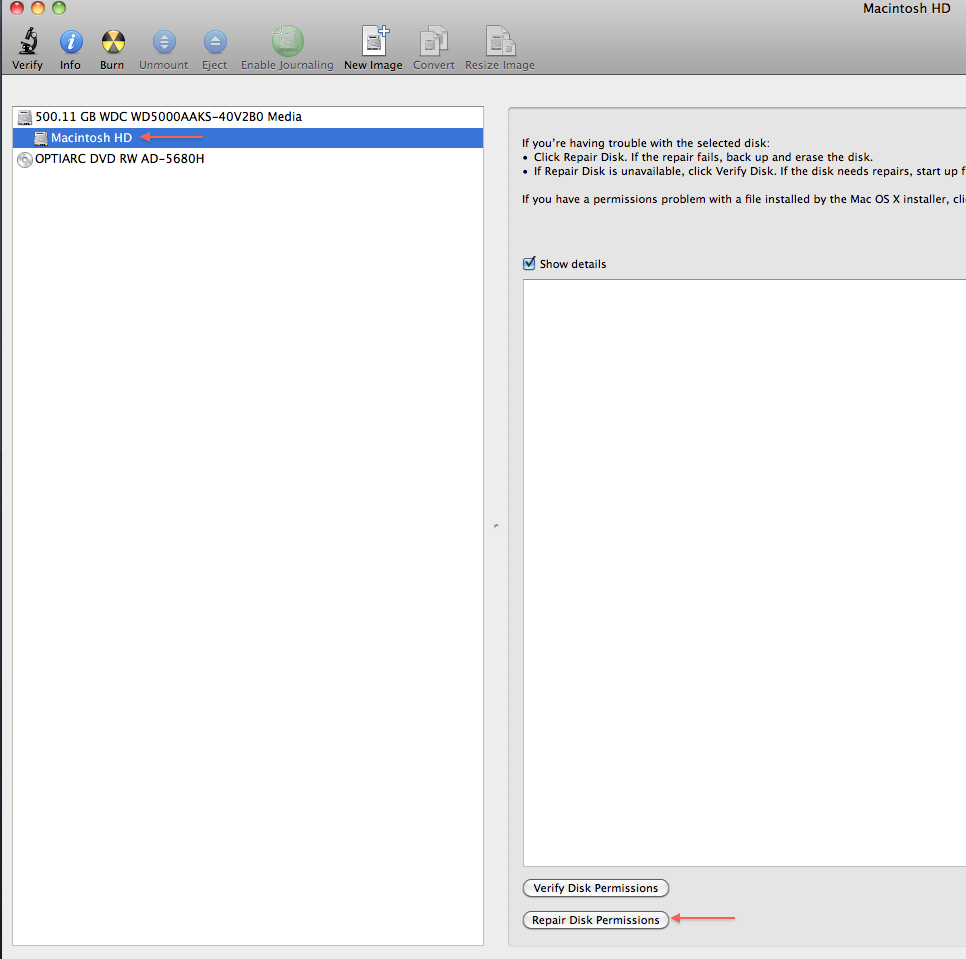Click the Unmount toolbar icon
966x959 pixels.
click(x=164, y=42)
